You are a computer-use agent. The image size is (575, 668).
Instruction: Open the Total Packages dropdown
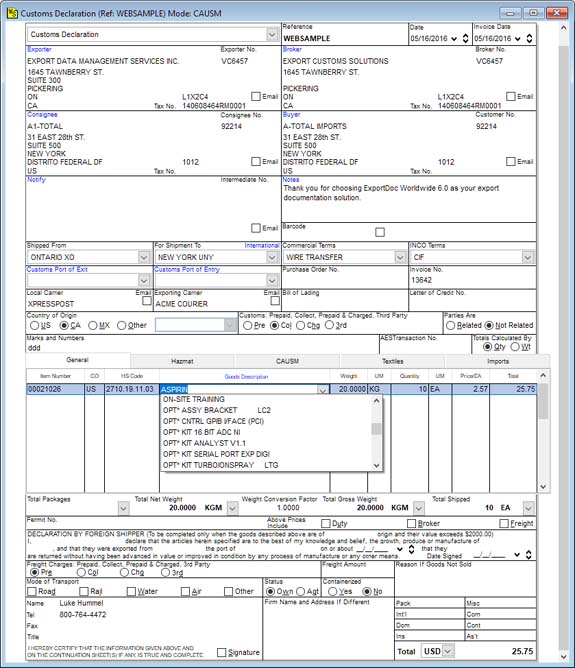123,508
